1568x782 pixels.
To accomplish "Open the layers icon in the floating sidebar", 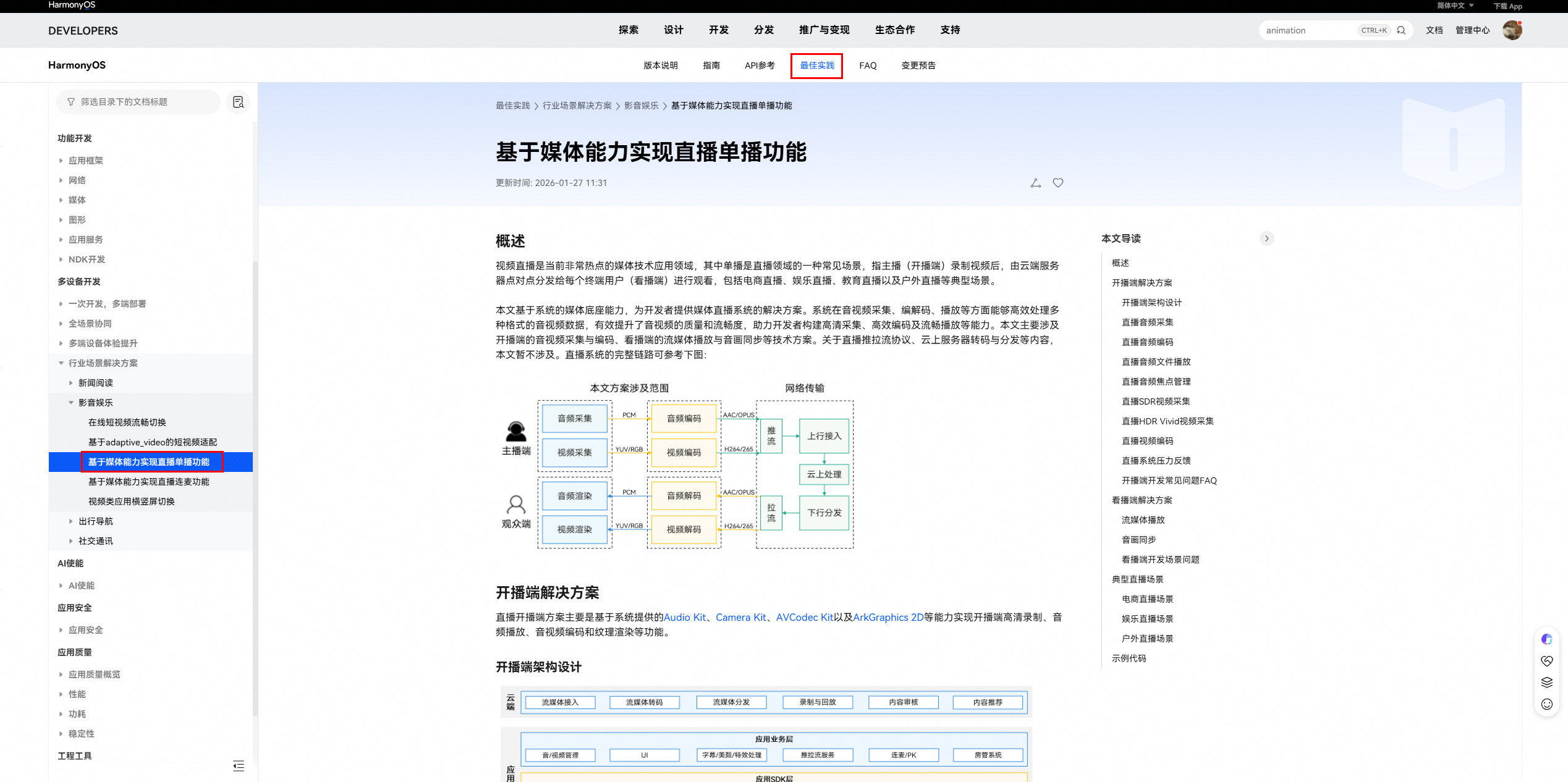I will [1547, 682].
